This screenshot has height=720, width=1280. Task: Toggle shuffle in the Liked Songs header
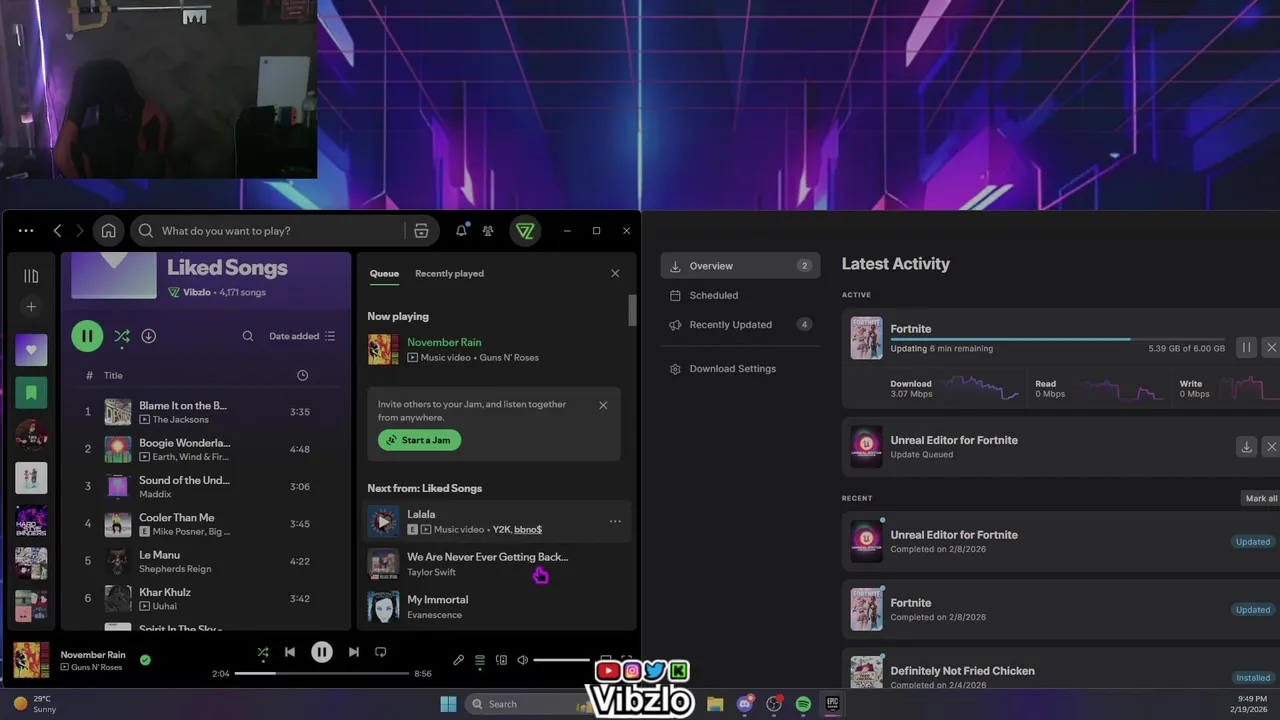point(121,336)
